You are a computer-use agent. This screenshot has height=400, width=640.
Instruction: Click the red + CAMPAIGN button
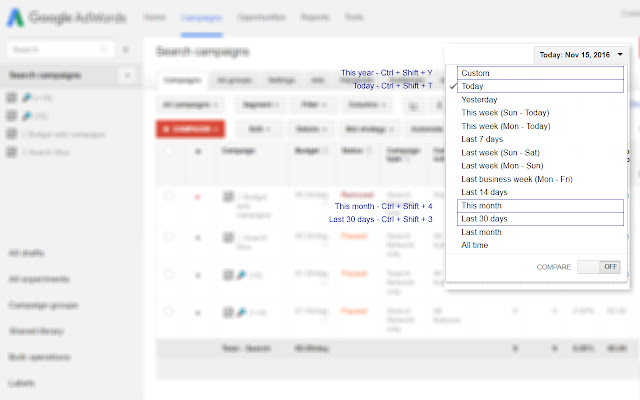click(190, 129)
